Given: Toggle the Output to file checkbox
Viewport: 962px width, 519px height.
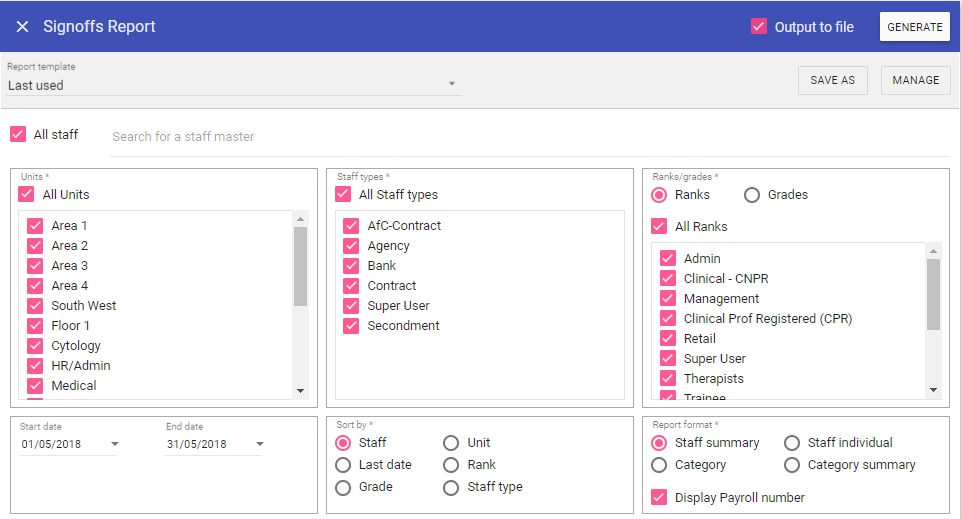Looking at the screenshot, I should pos(759,27).
